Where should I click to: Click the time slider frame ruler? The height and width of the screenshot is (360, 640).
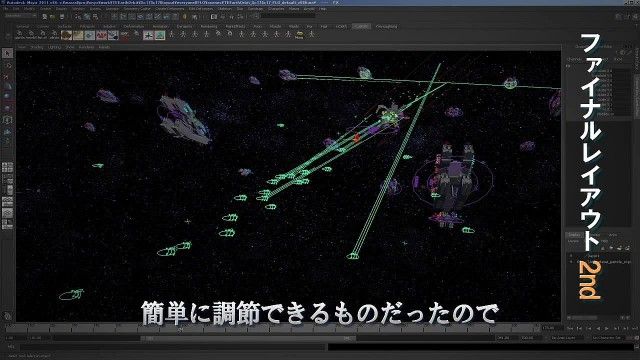273,328
